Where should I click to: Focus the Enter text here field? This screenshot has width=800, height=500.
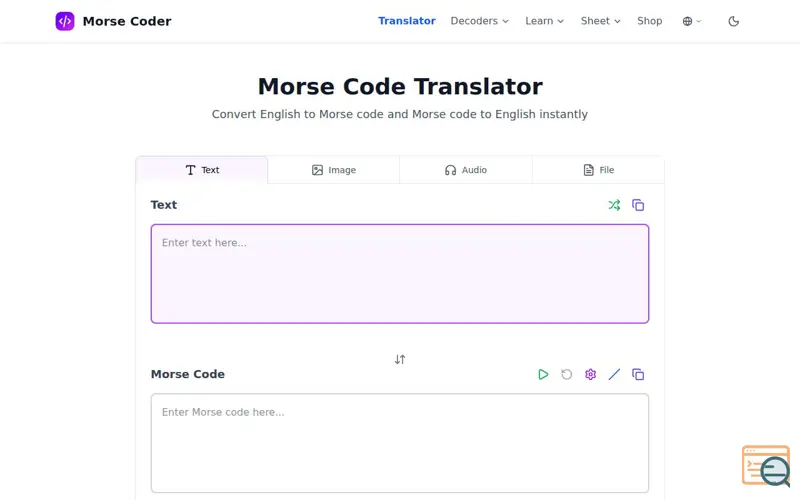[400, 273]
